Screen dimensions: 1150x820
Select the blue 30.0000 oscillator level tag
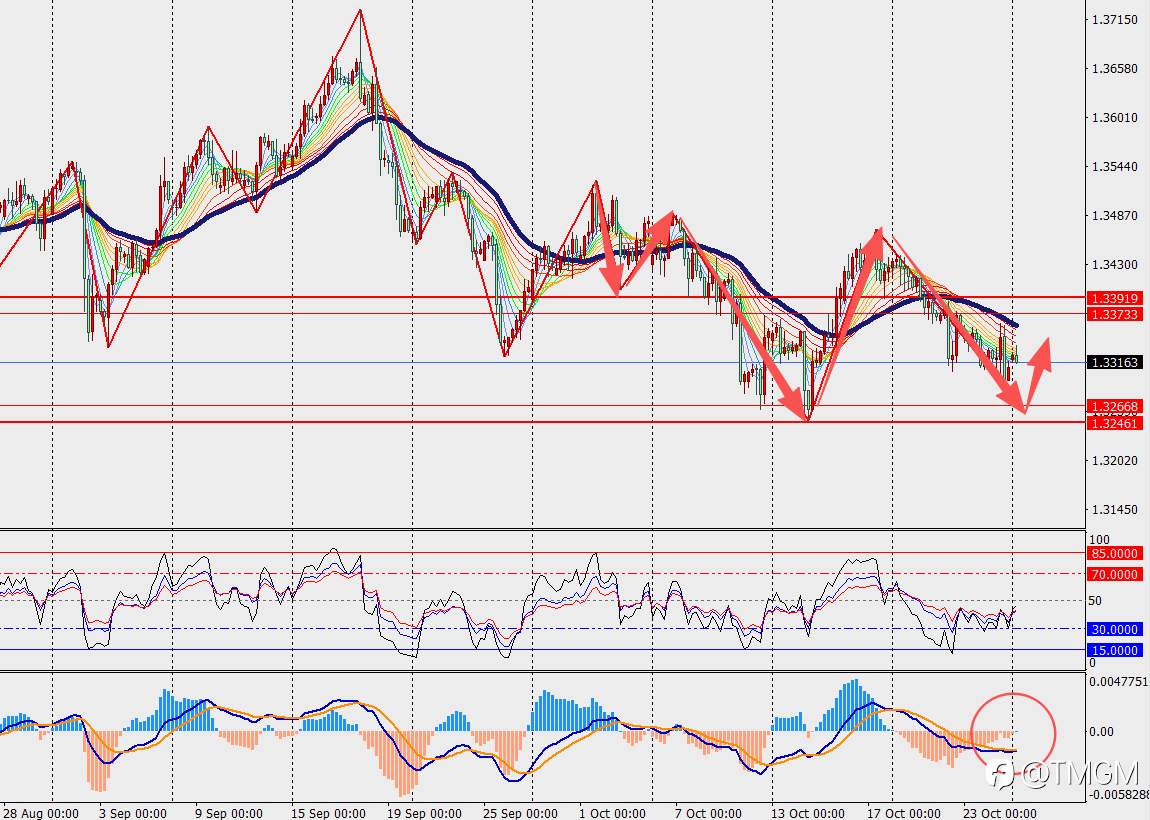coord(1115,629)
